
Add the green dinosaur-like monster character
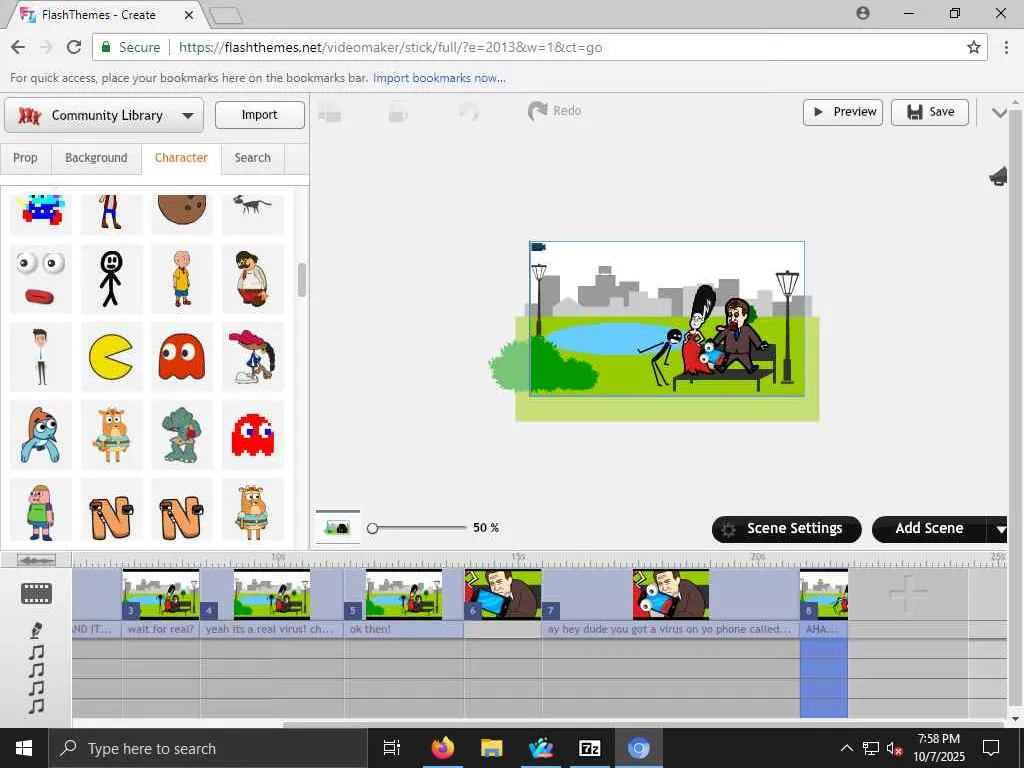click(182, 435)
